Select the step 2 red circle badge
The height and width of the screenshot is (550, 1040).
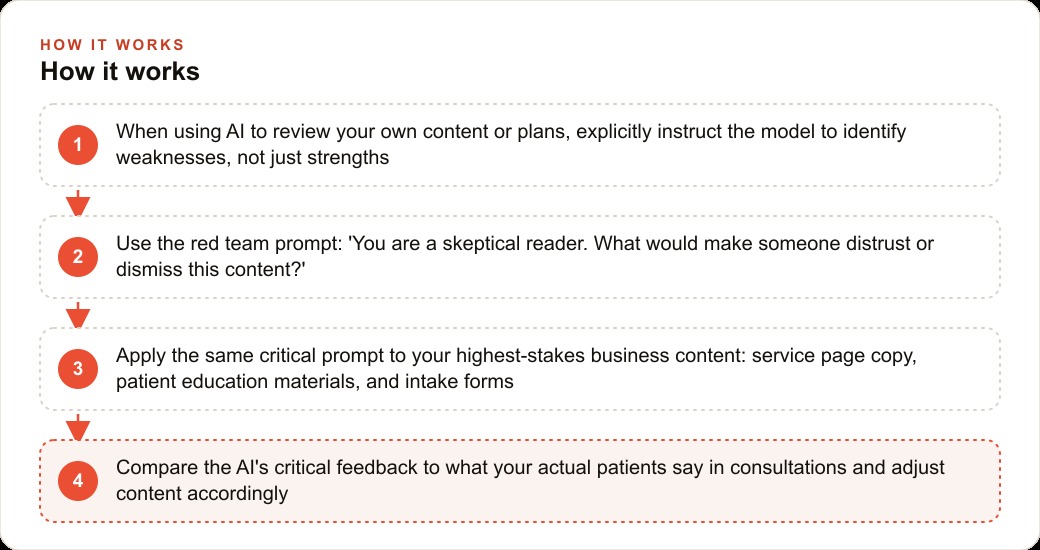(78, 257)
